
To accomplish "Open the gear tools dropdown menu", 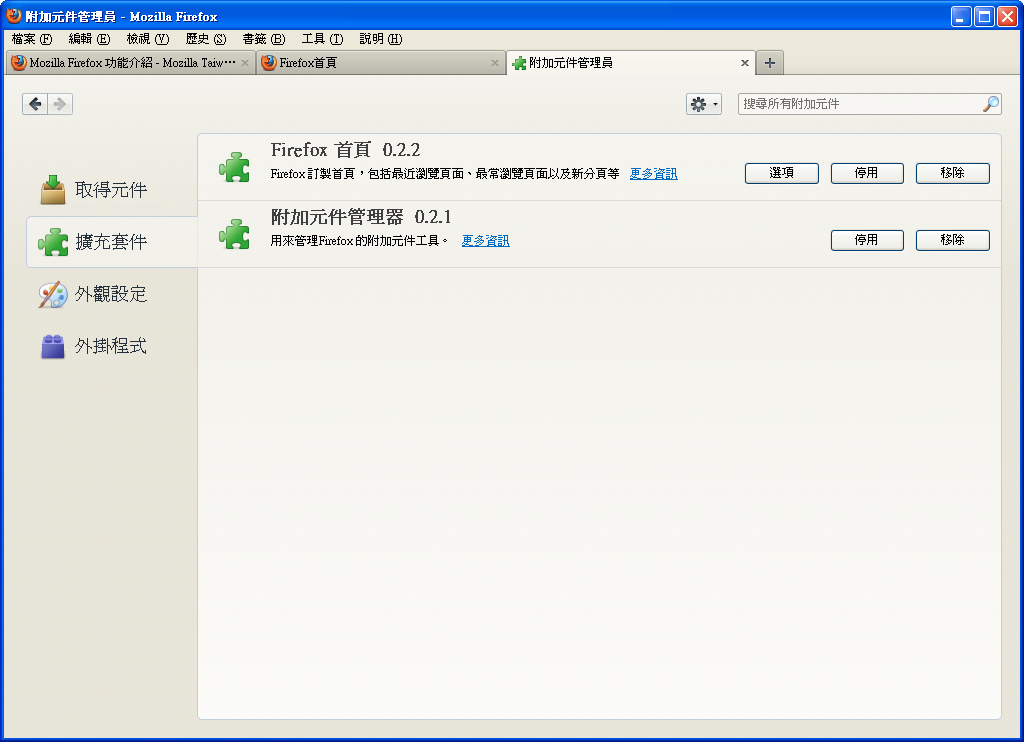I will 703,104.
